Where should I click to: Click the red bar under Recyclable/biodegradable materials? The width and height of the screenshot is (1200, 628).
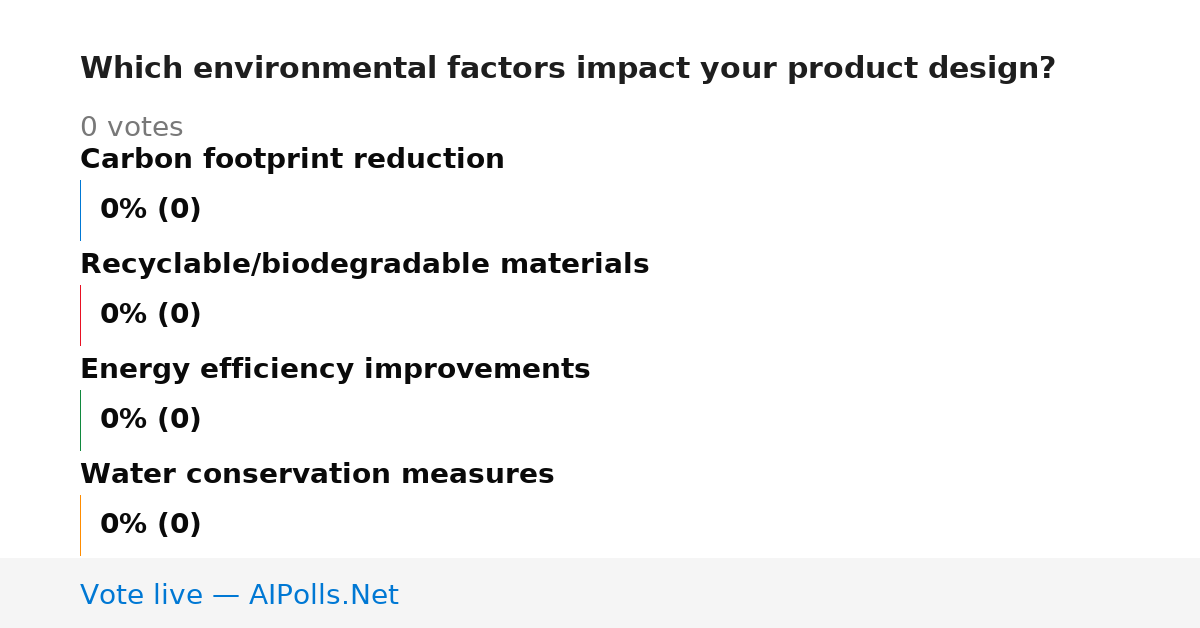point(80,315)
